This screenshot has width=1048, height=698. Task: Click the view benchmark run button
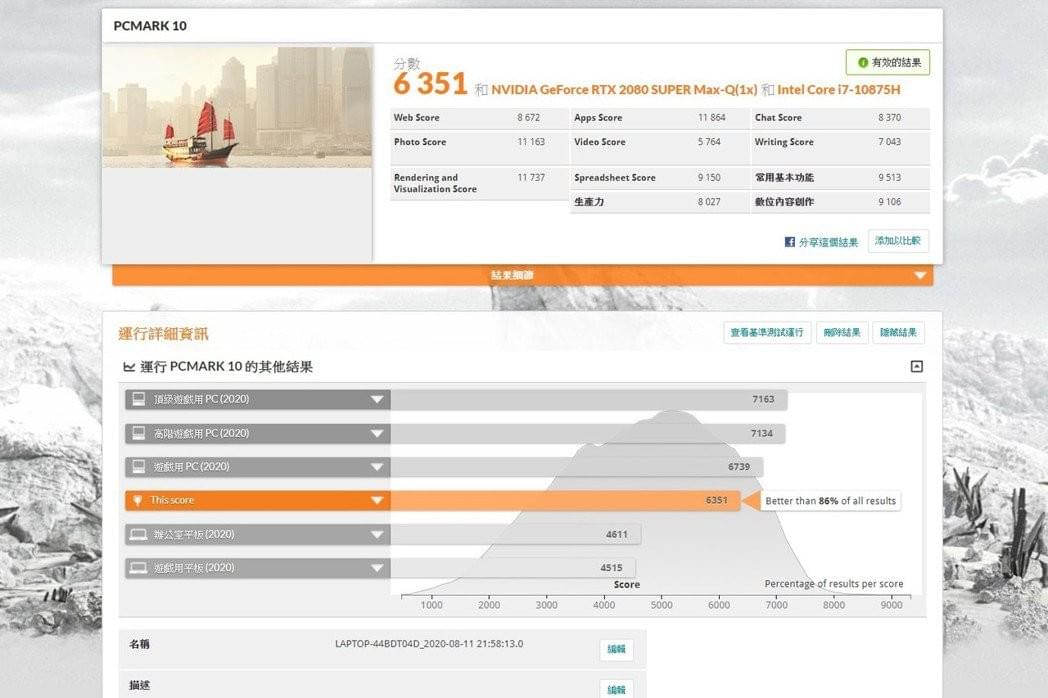767,332
